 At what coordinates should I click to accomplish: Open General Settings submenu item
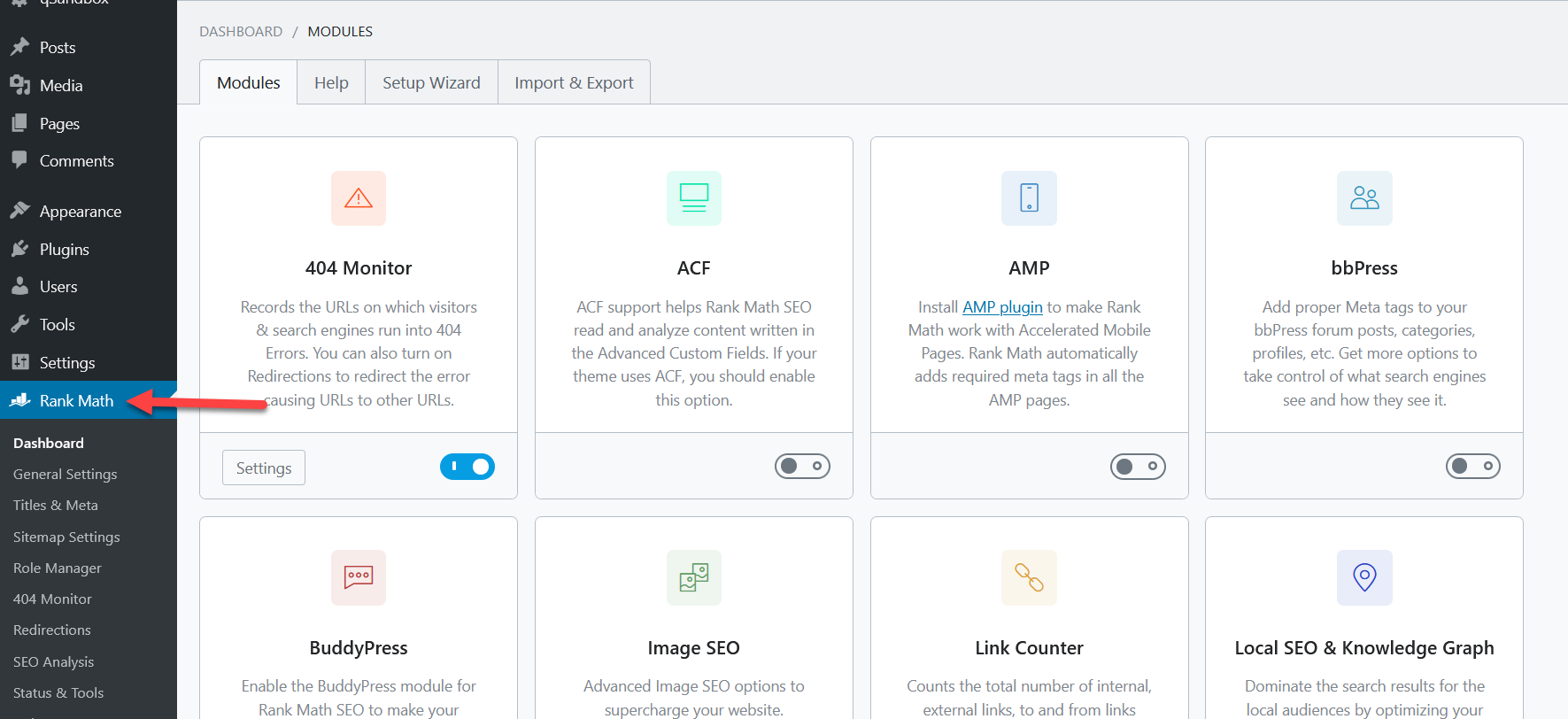click(x=66, y=474)
